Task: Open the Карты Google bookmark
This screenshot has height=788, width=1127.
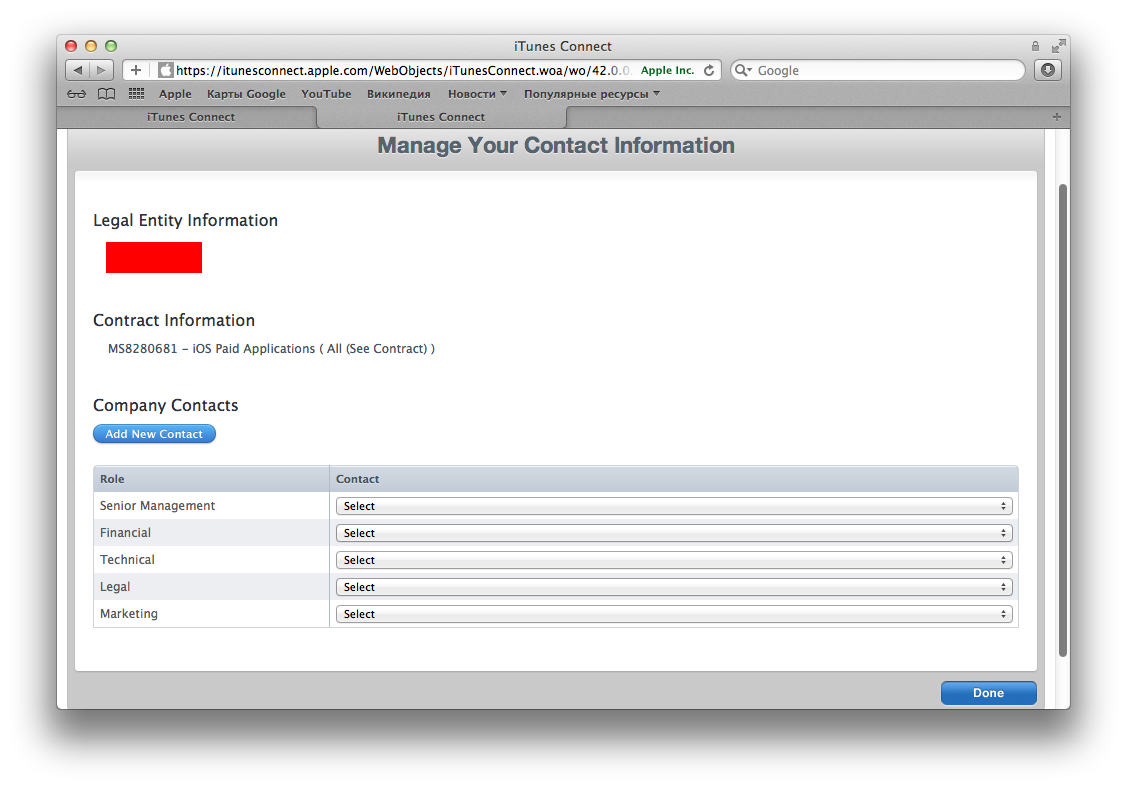Action: click(246, 93)
